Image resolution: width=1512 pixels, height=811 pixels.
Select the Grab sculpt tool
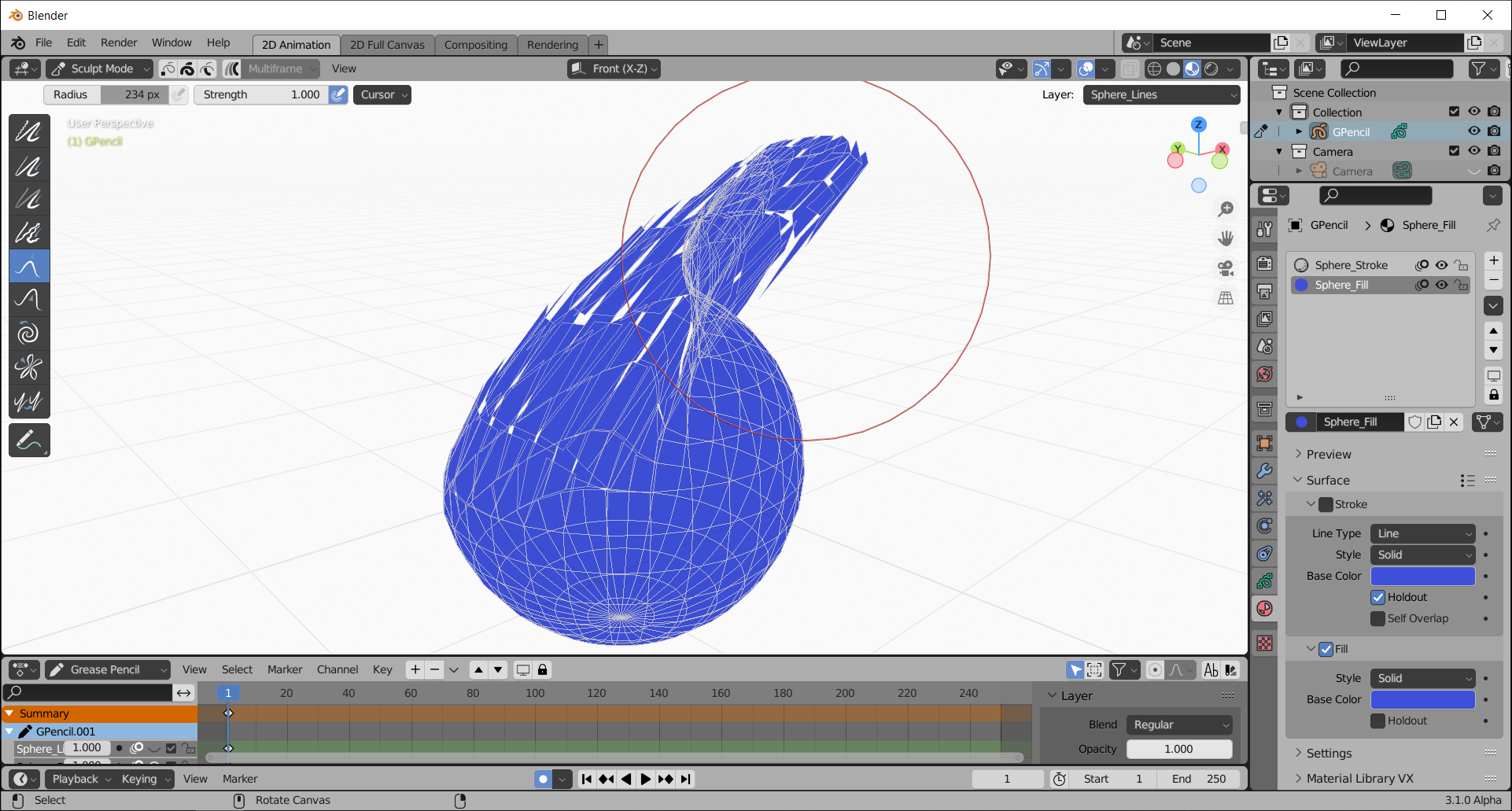click(x=29, y=267)
